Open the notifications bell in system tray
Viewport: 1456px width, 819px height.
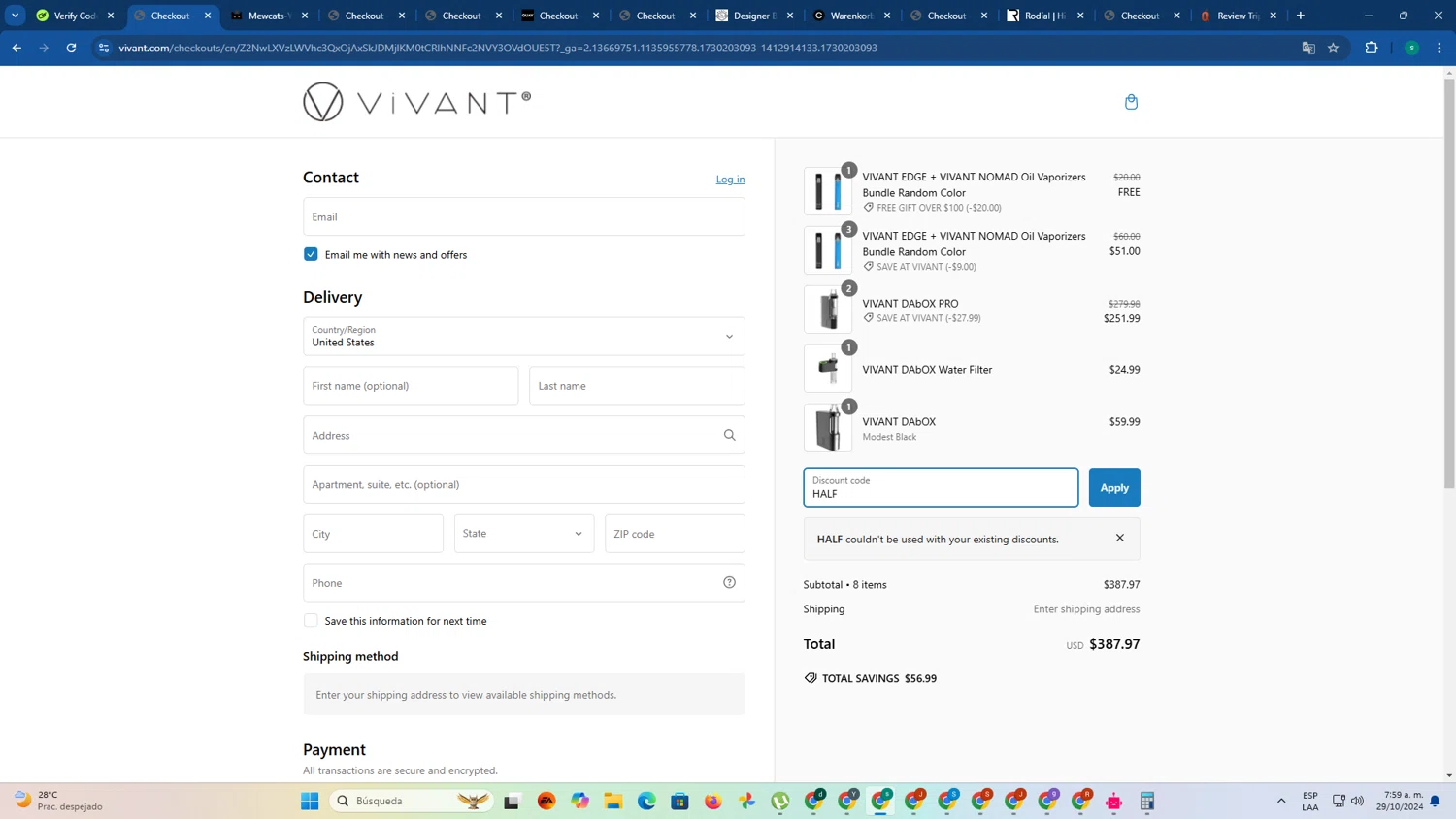1435,801
